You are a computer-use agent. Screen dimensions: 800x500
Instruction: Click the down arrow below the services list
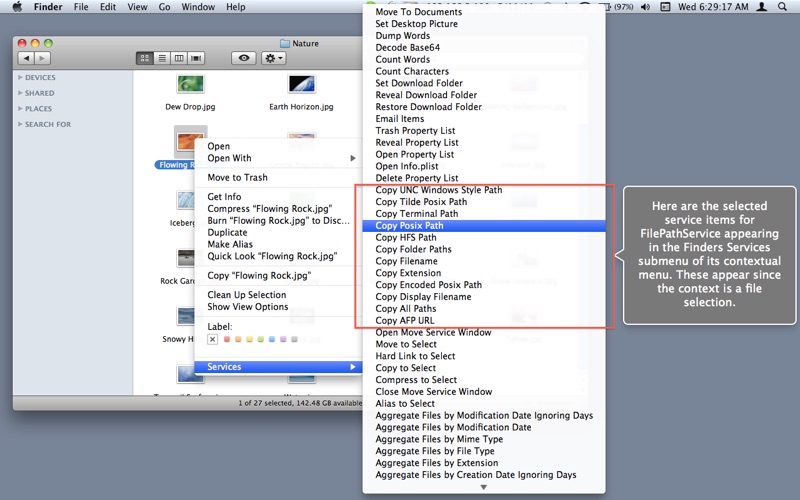pos(484,487)
